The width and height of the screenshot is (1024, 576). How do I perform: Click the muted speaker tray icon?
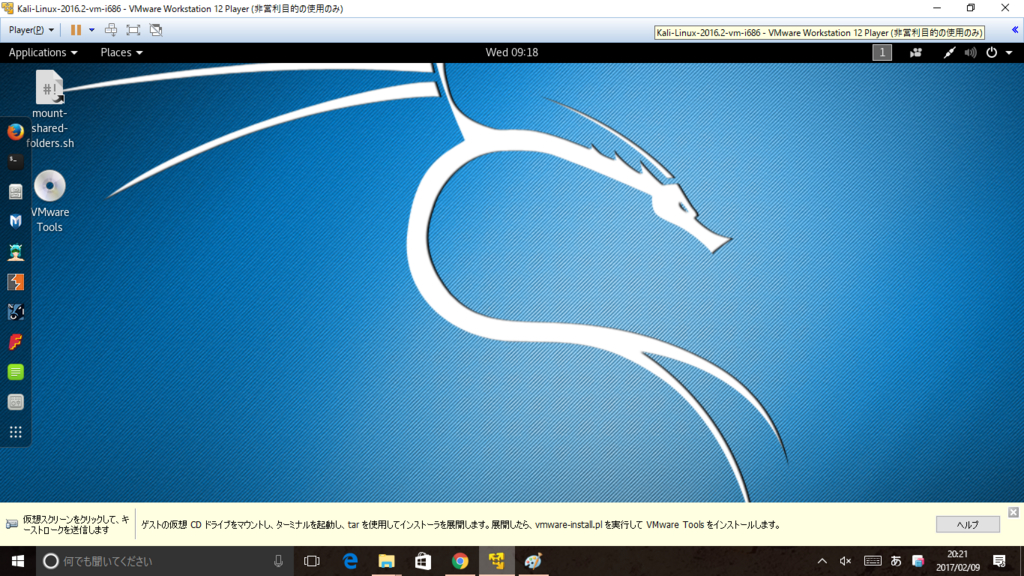pyautogui.click(x=846, y=561)
